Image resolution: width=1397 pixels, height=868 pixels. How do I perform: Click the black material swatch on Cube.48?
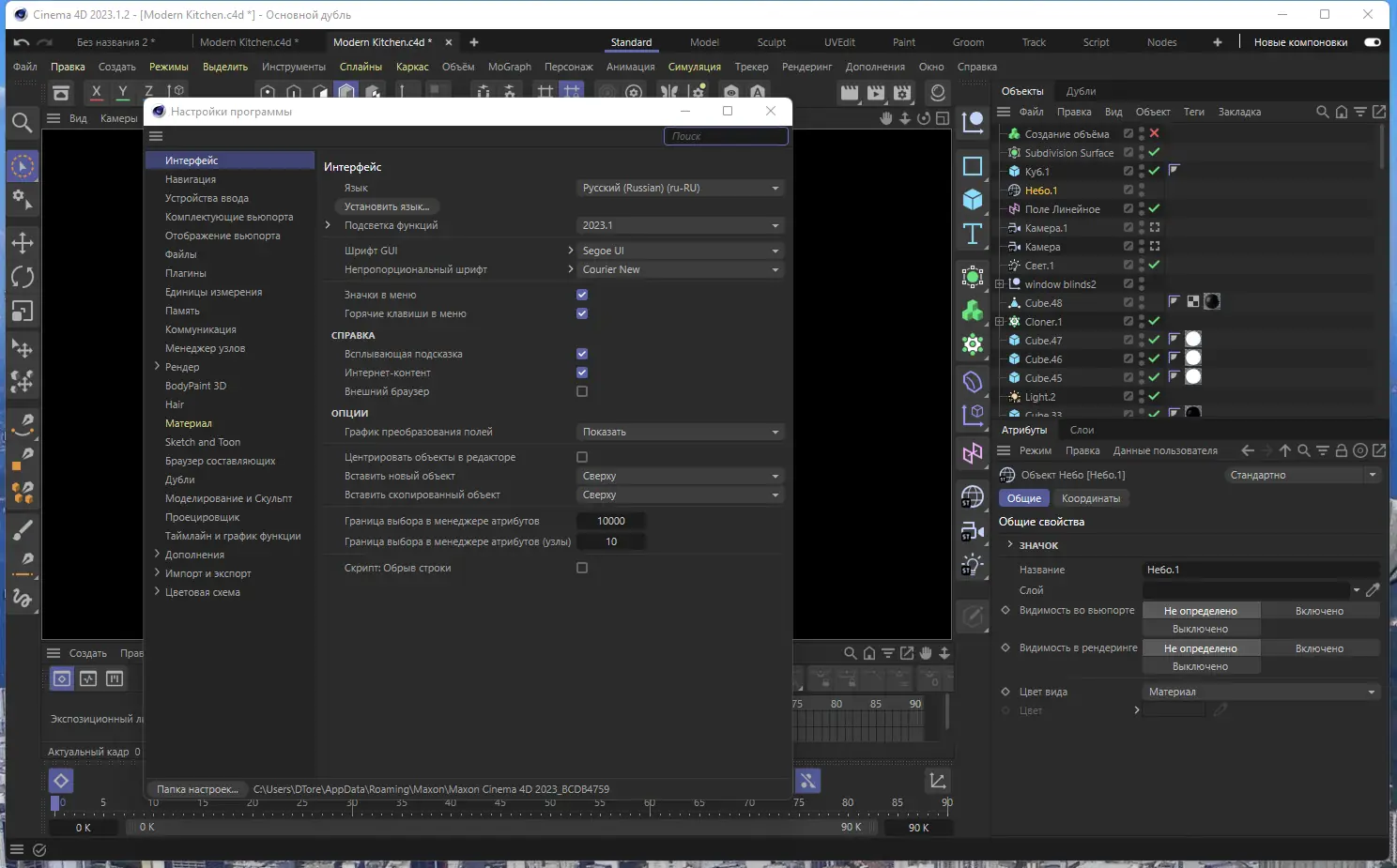1212,302
